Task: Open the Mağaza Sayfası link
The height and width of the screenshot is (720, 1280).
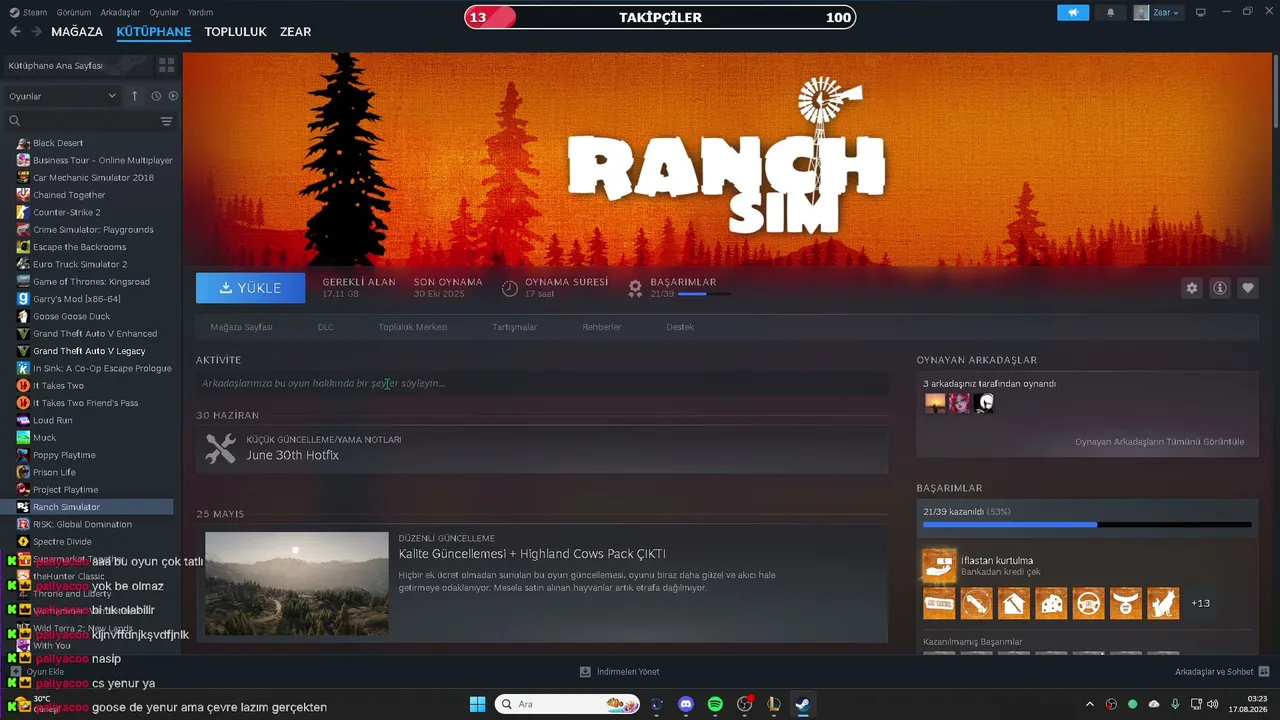Action: point(241,327)
